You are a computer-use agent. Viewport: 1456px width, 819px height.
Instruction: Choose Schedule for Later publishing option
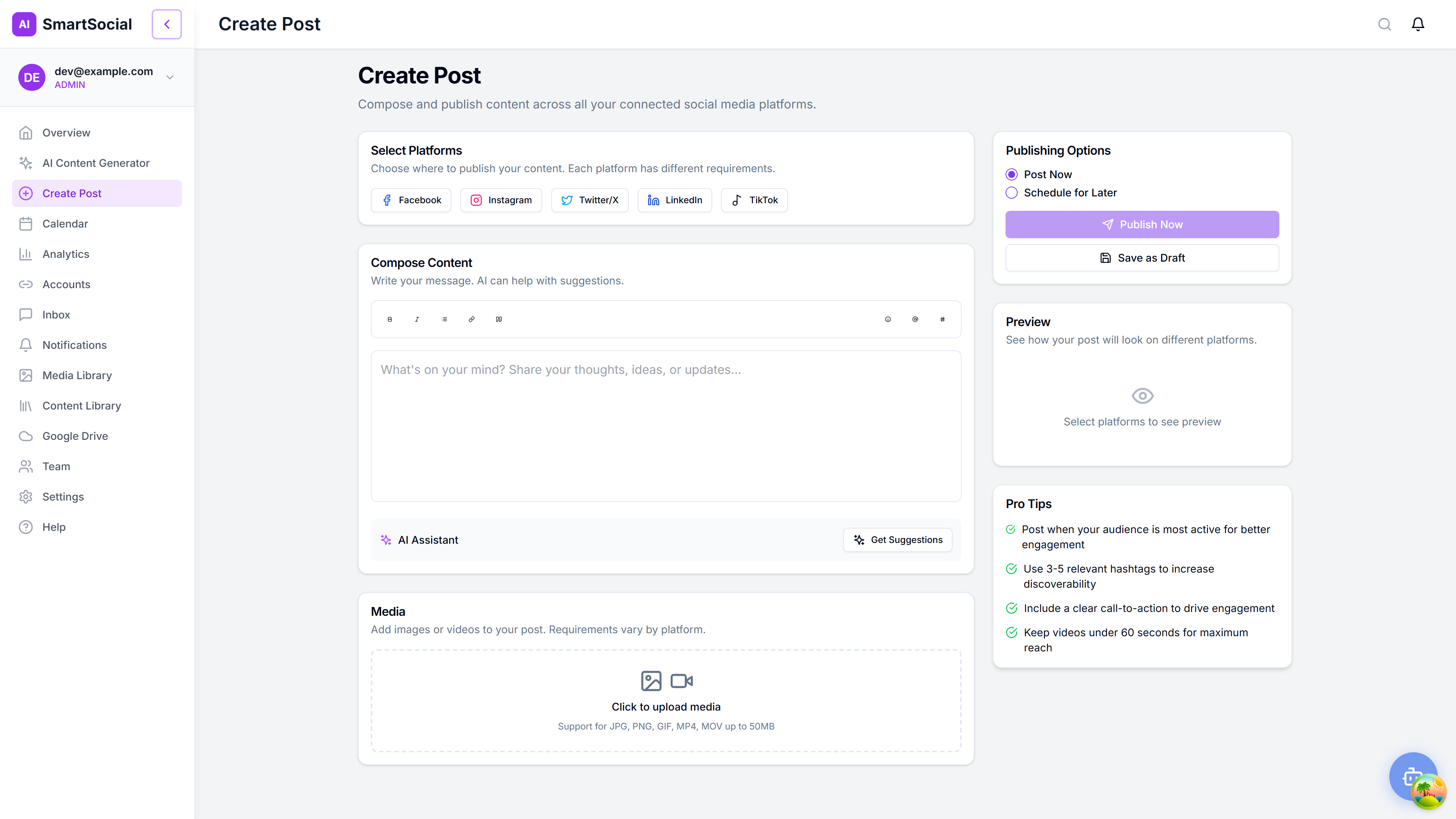point(1012,192)
